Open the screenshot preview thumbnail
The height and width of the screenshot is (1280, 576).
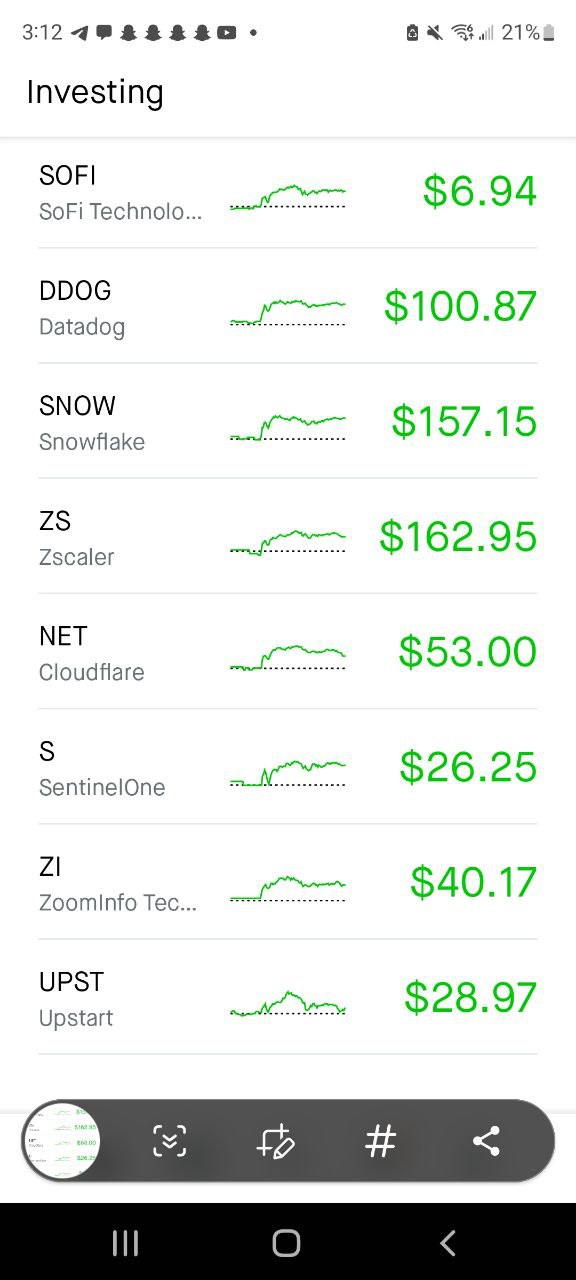coord(62,1141)
